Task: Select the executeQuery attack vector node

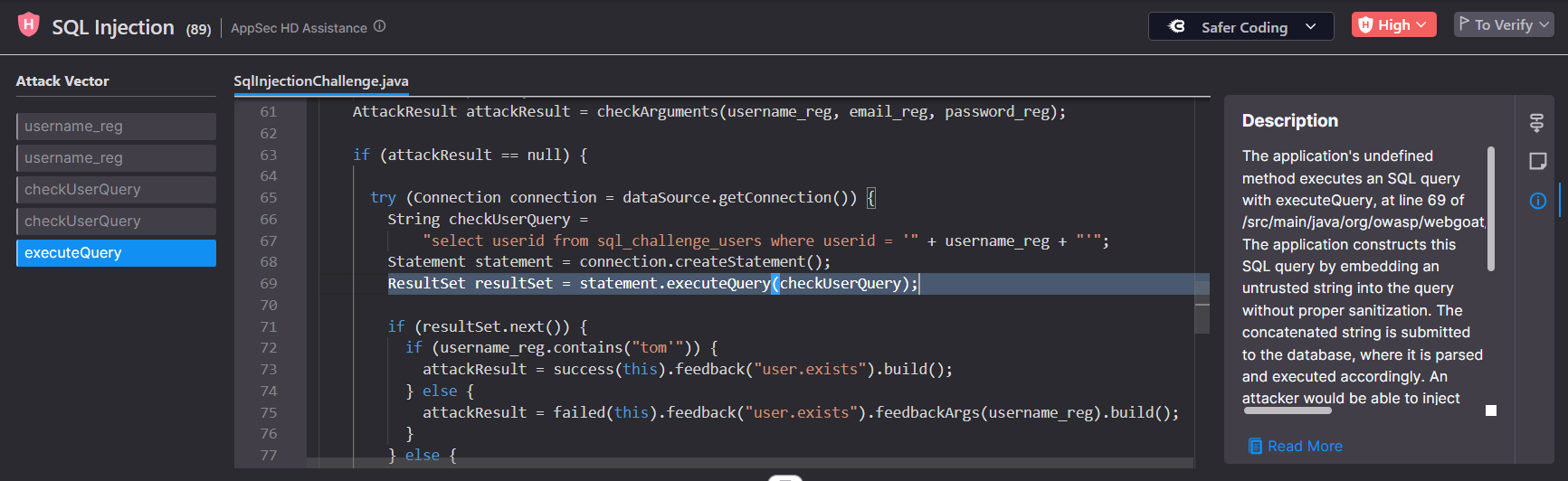Action: coord(116,253)
